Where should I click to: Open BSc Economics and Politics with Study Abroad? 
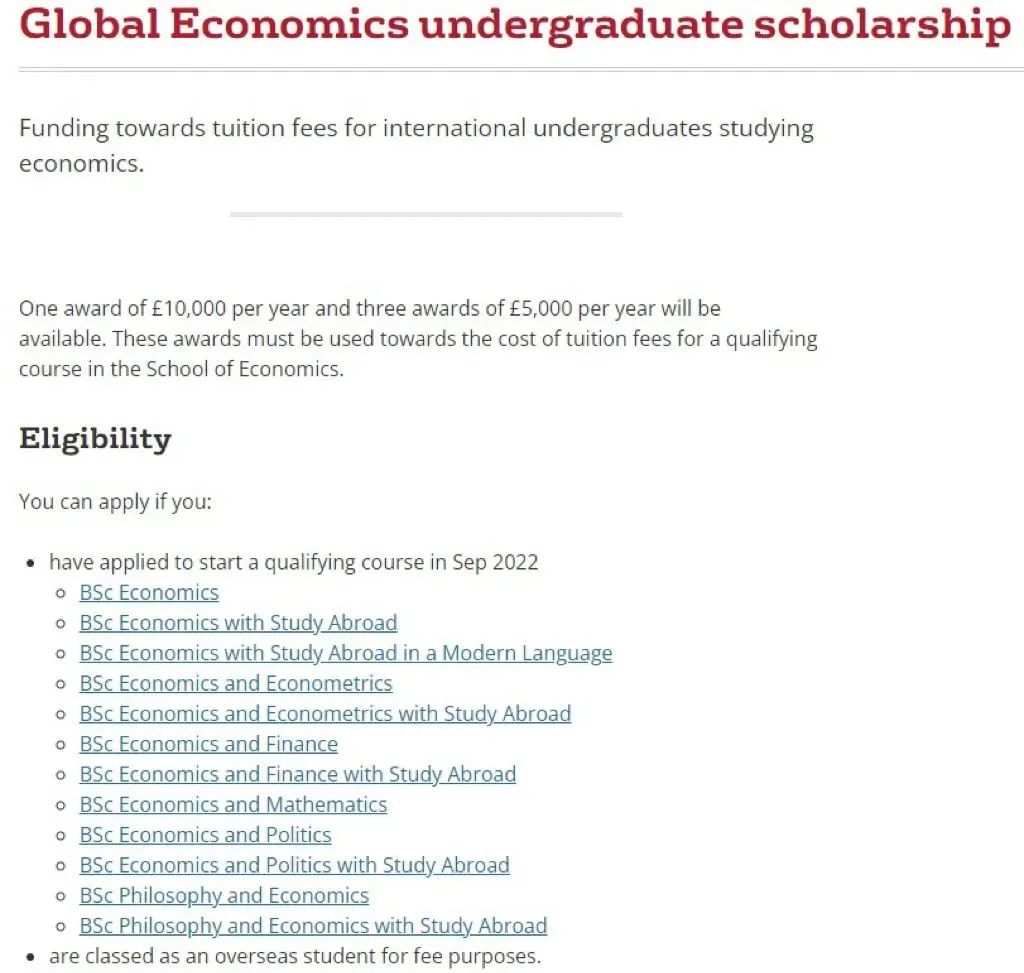[295, 865]
